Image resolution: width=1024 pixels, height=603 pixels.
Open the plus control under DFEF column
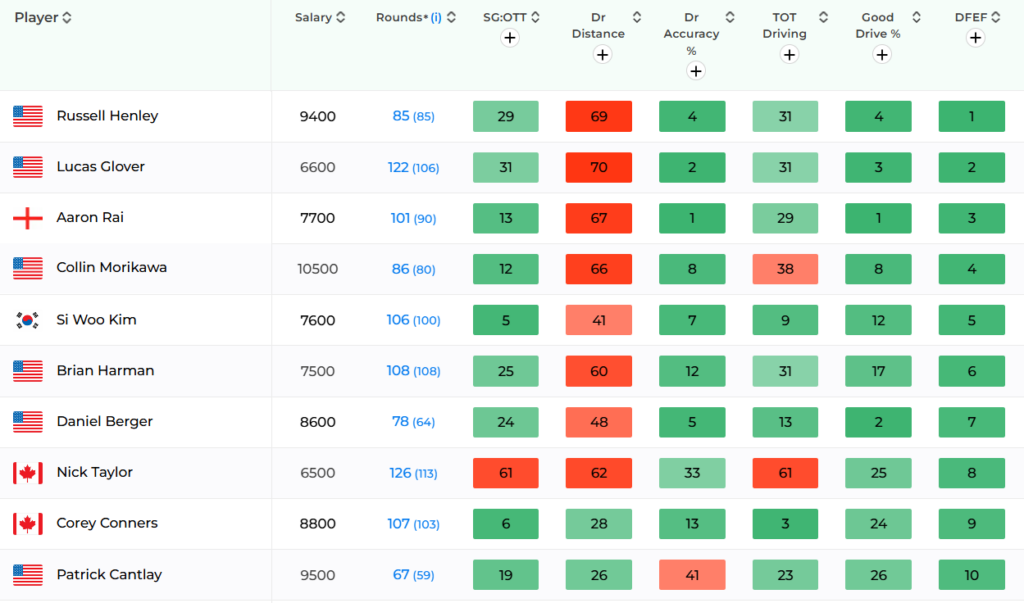click(x=975, y=37)
